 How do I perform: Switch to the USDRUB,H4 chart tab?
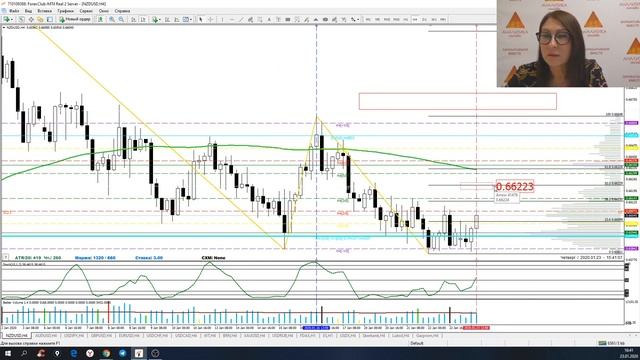[282, 336]
